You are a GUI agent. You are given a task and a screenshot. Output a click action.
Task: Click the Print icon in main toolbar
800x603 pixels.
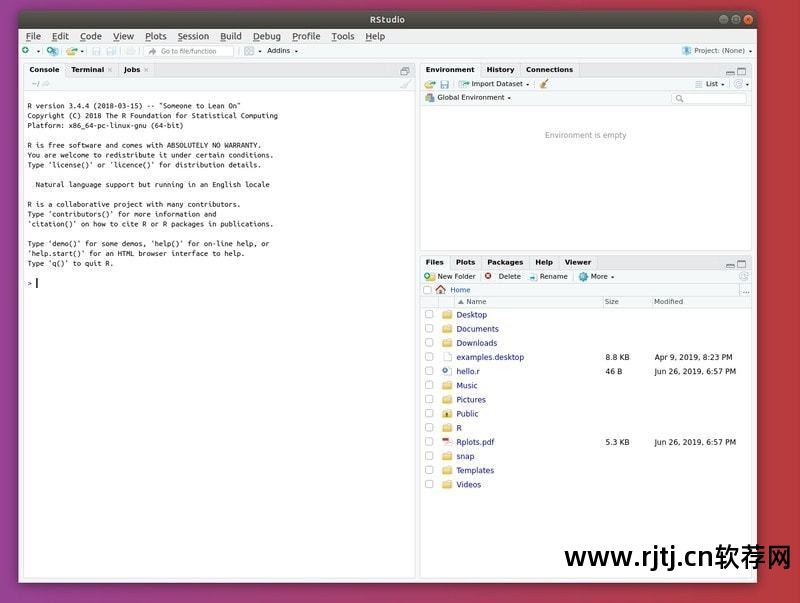tap(131, 51)
